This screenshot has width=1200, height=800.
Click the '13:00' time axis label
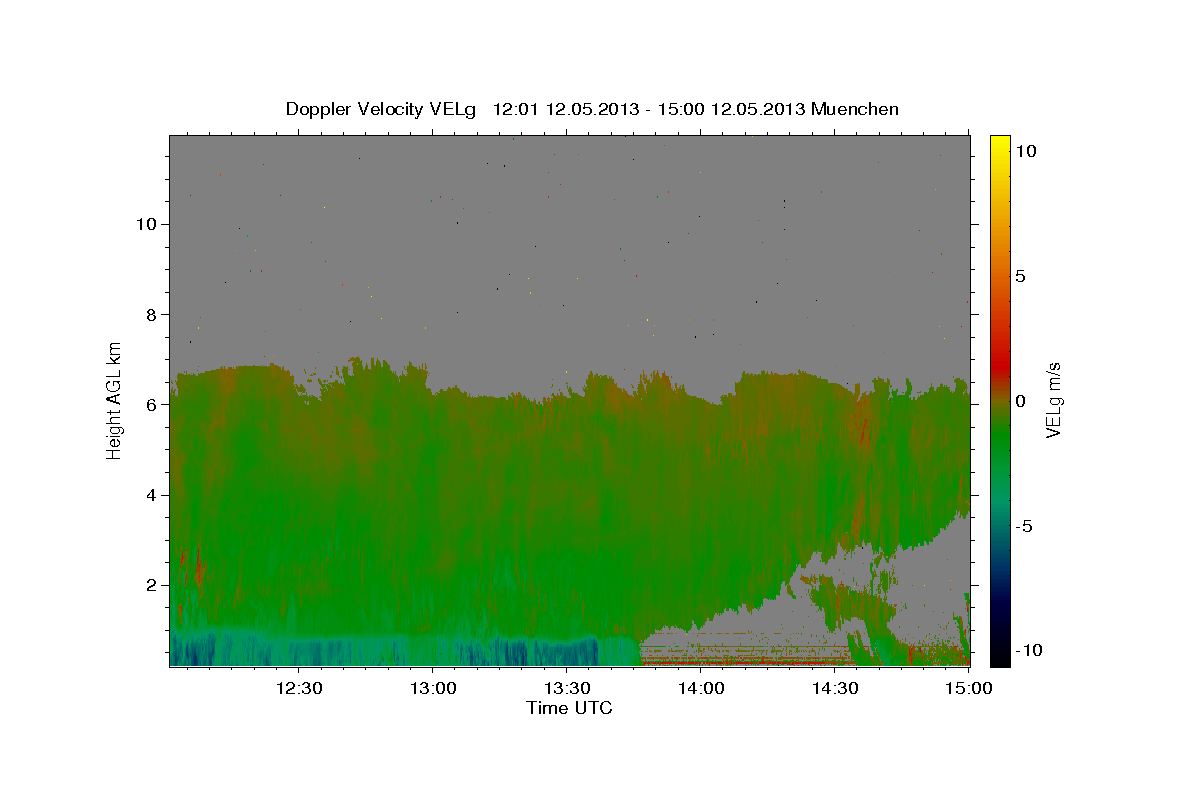coord(432,688)
